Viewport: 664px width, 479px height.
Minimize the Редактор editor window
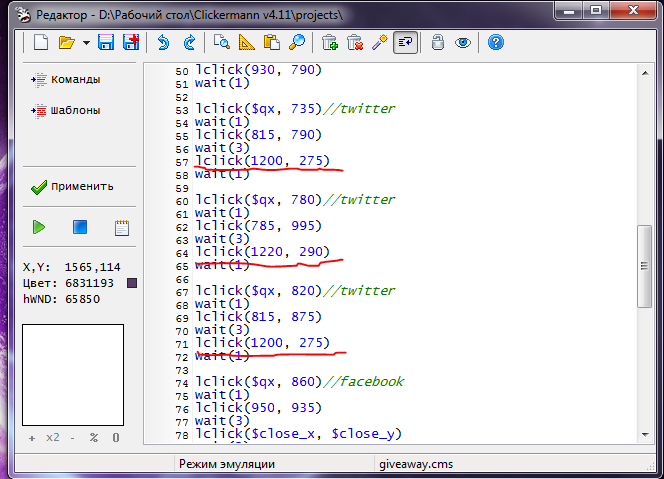coord(569,10)
